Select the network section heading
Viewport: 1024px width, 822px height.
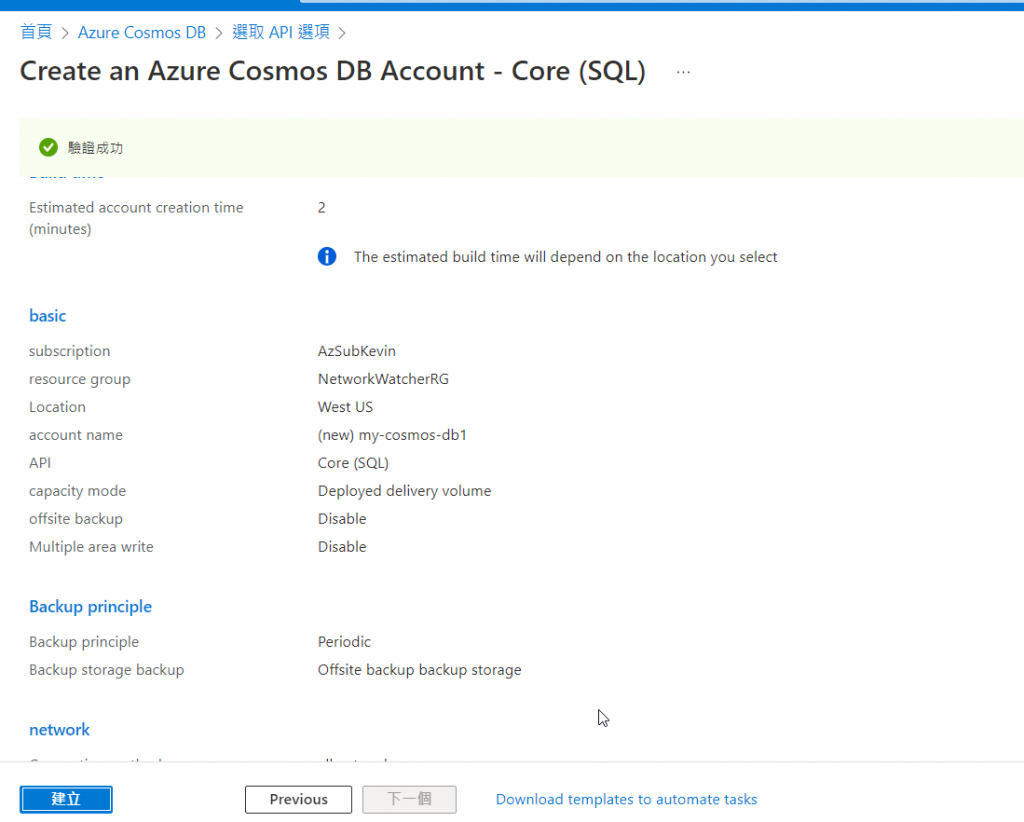(59, 729)
